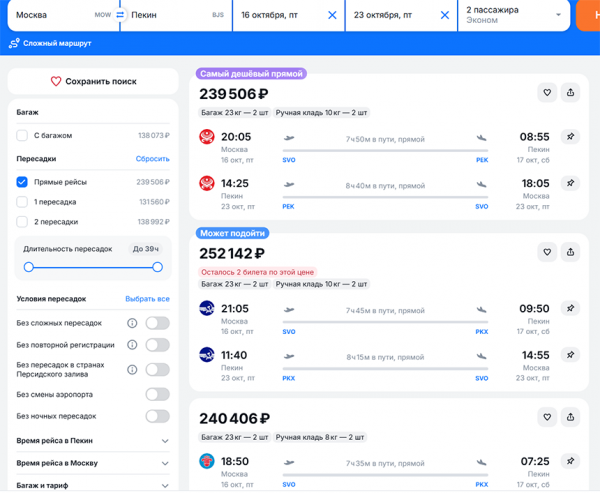Open info icon for Без повторной регистрации
This screenshot has height=493, width=600.
[132, 345]
